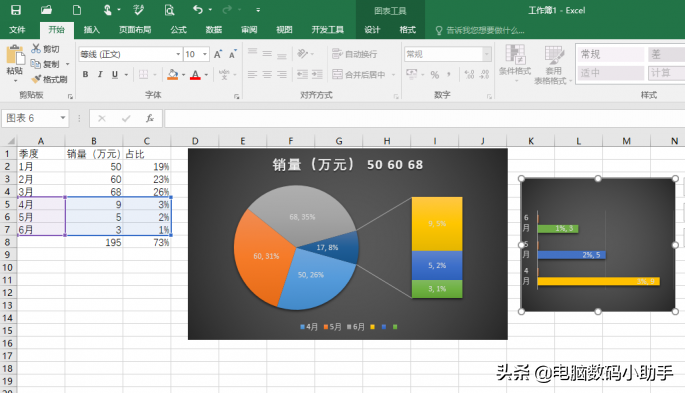This screenshot has width=685, height=393.
Task: Increase font size with the large A icon
Action: coord(217,54)
